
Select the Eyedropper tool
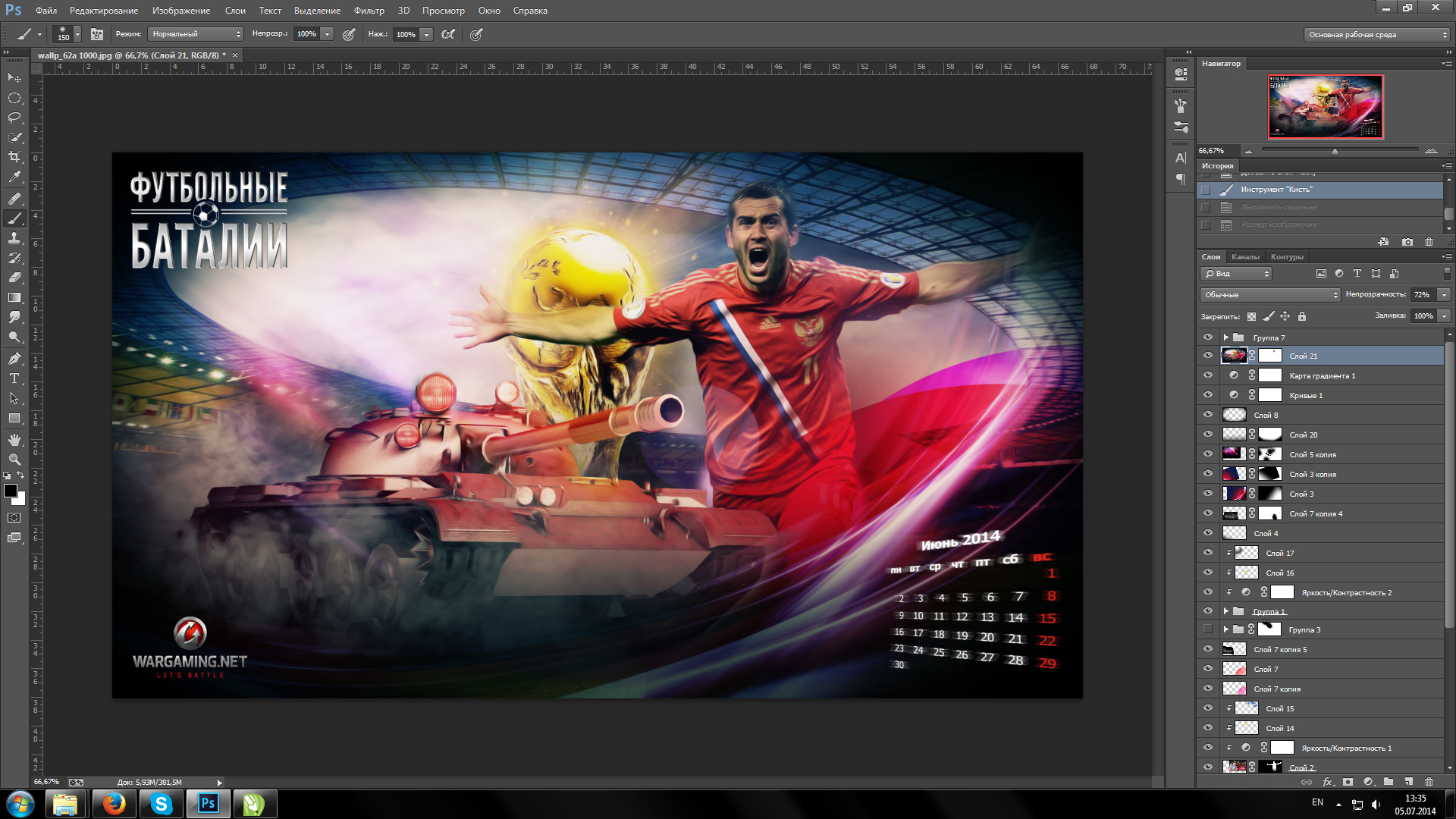point(14,177)
